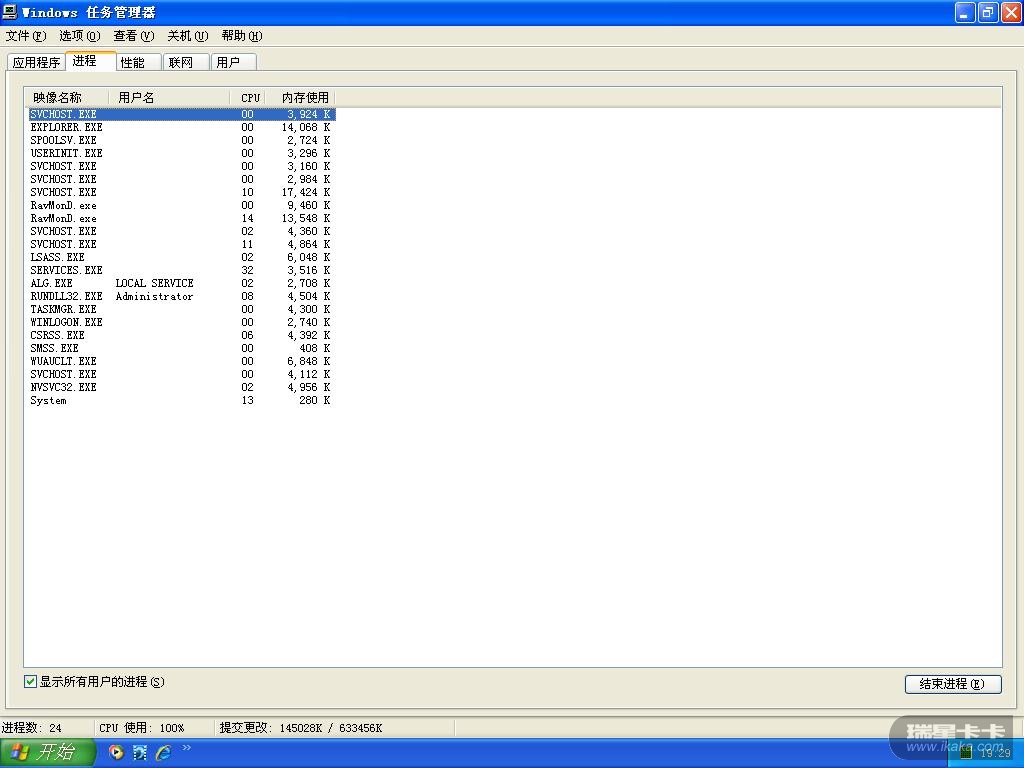Restore down the Task Manager window
Screen dimensions: 1024x768
pos(988,12)
